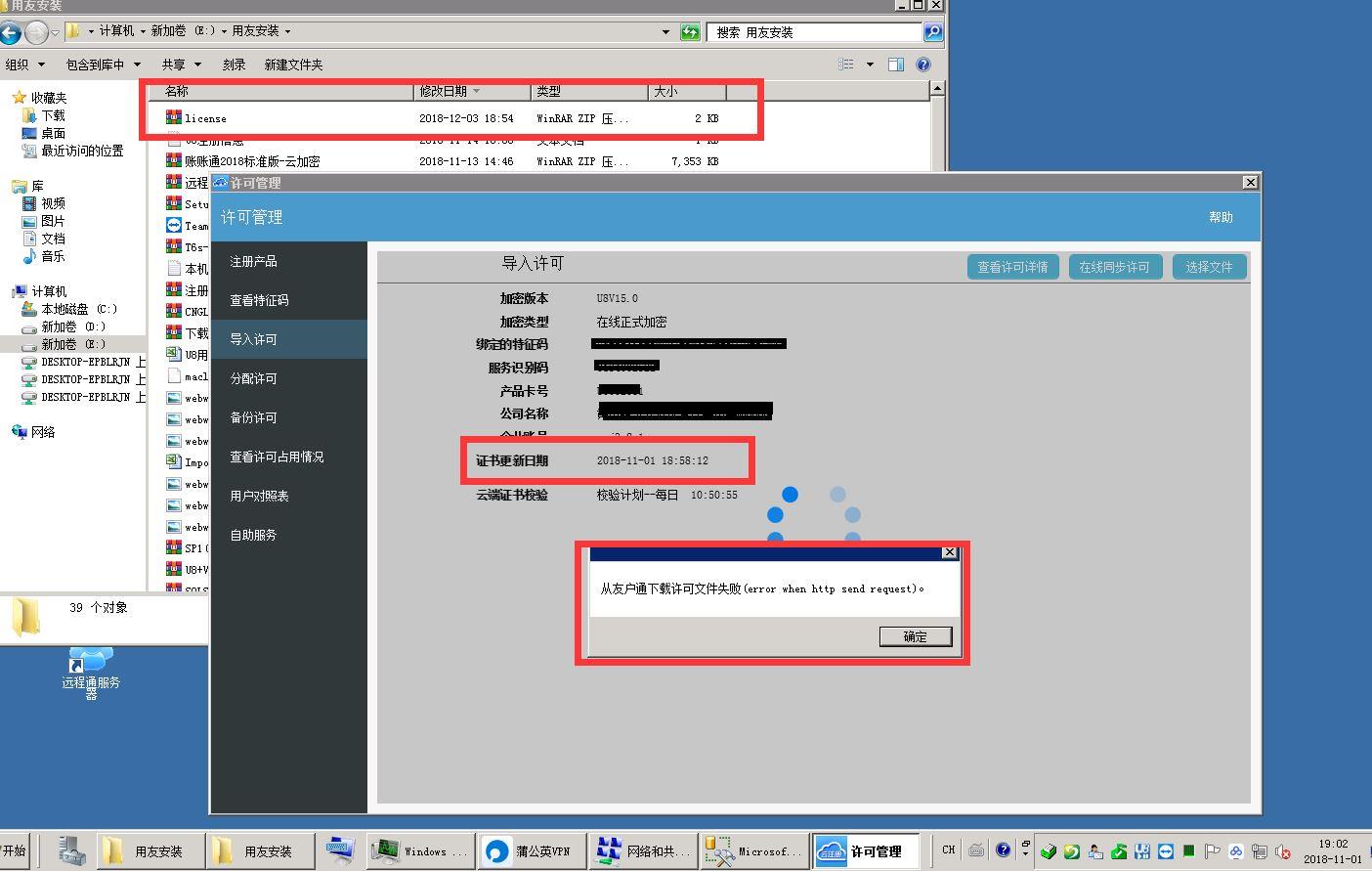Select 导入许可 menu item

[289, 339]
